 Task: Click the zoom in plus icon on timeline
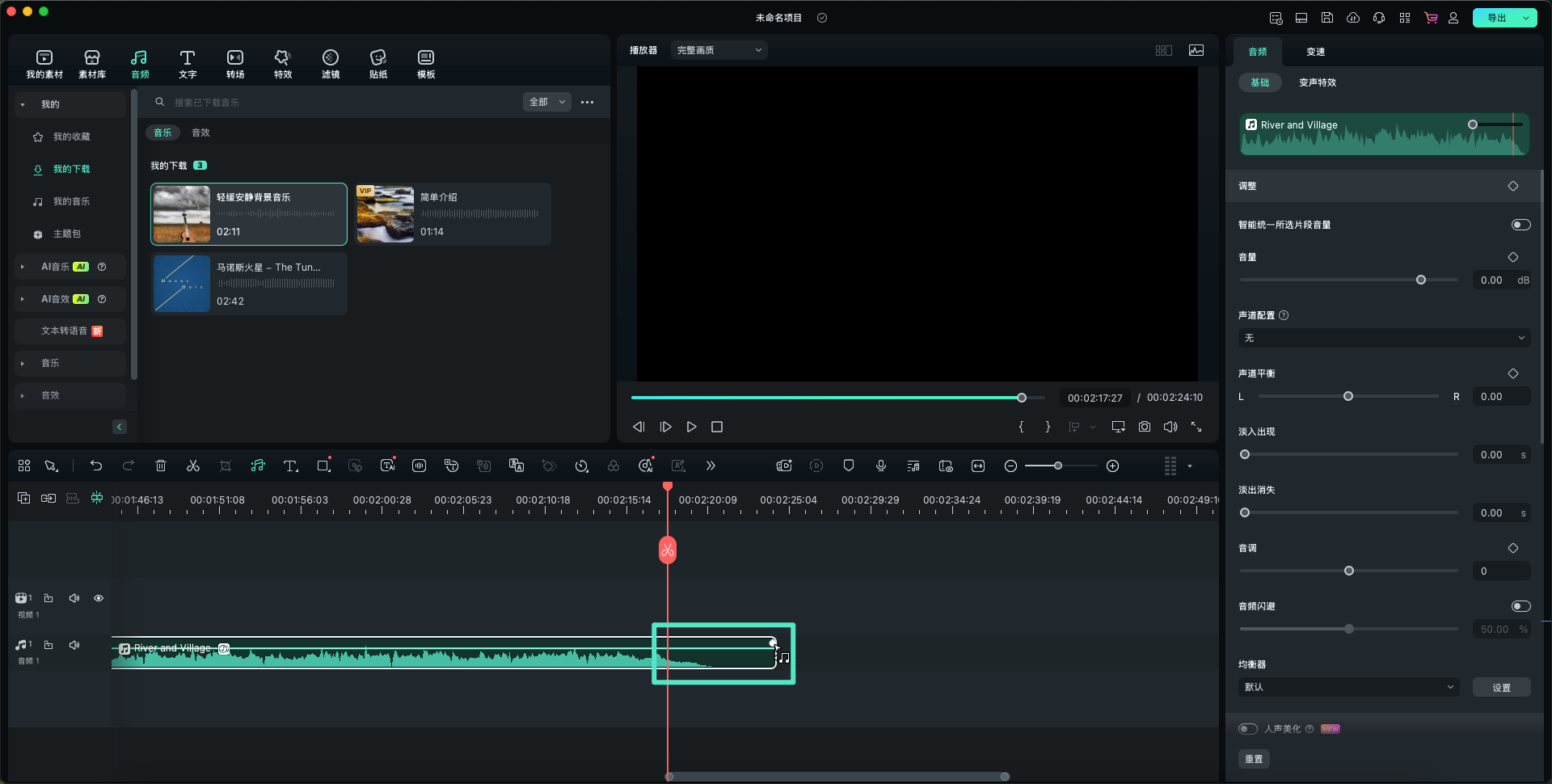pos(1112,466)
